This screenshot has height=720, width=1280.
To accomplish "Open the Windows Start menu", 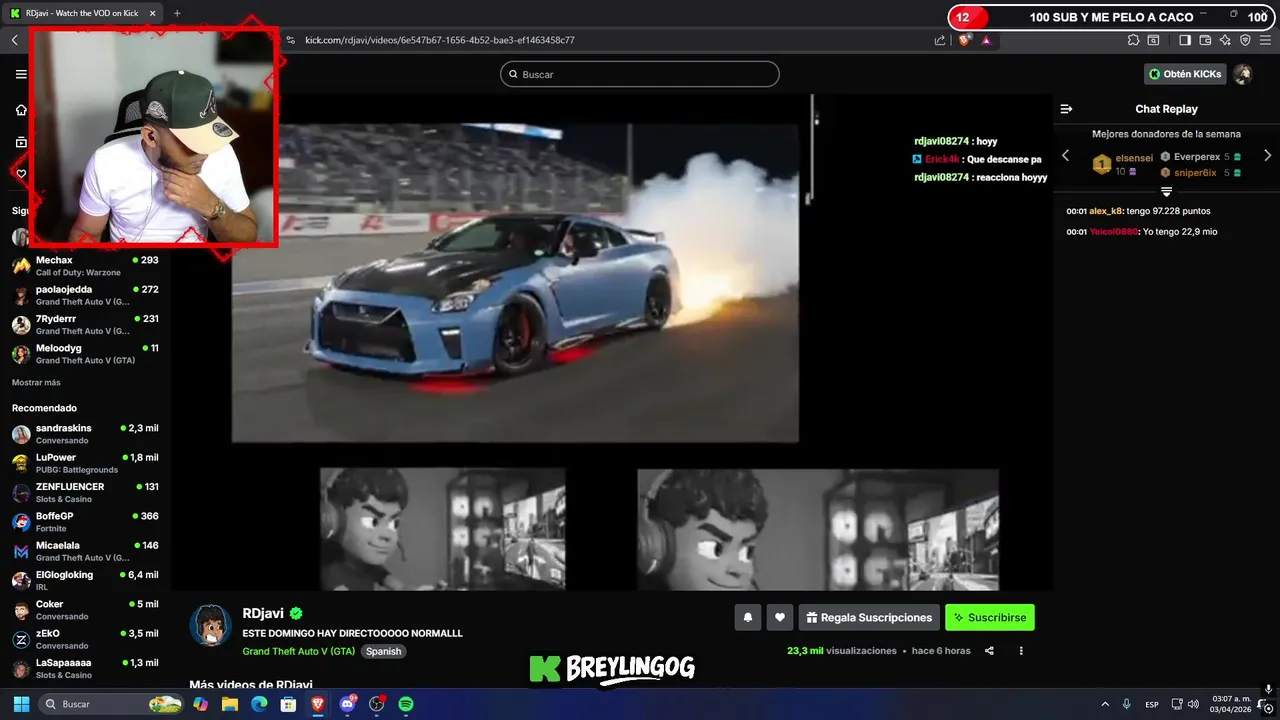I will 21,704.
